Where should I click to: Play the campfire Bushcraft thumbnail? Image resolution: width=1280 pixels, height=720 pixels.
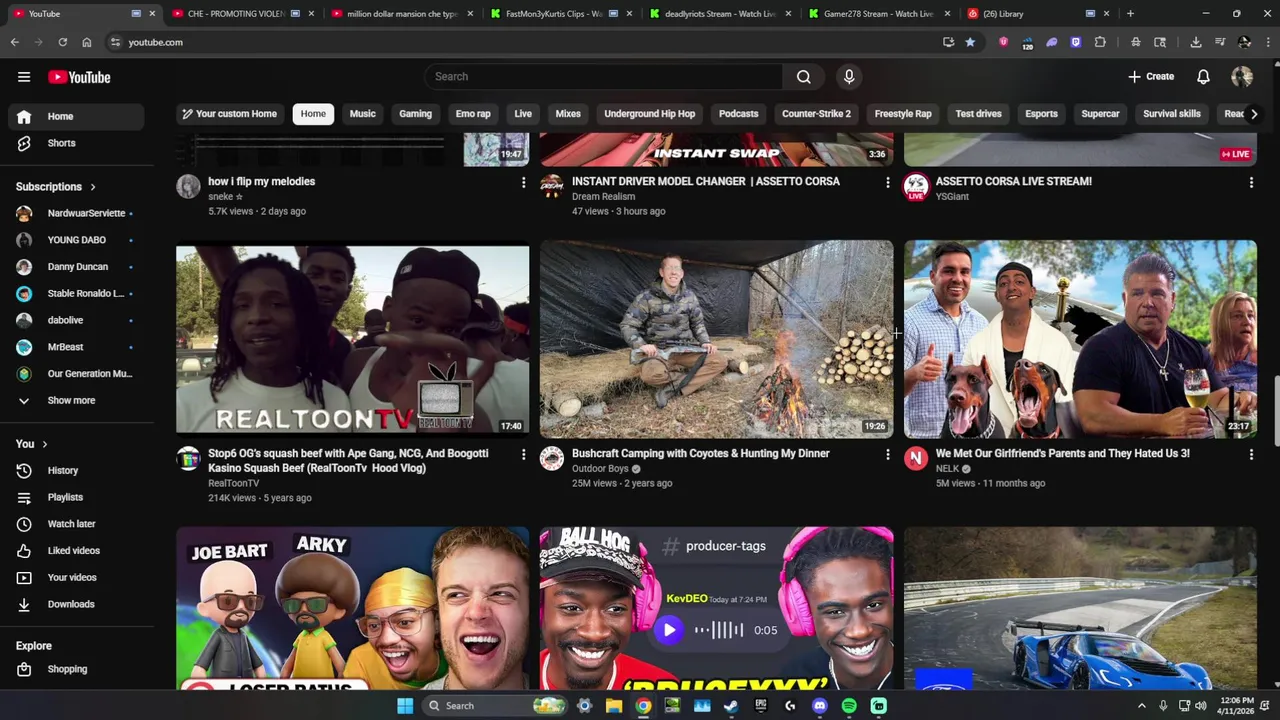click(717, 339)
